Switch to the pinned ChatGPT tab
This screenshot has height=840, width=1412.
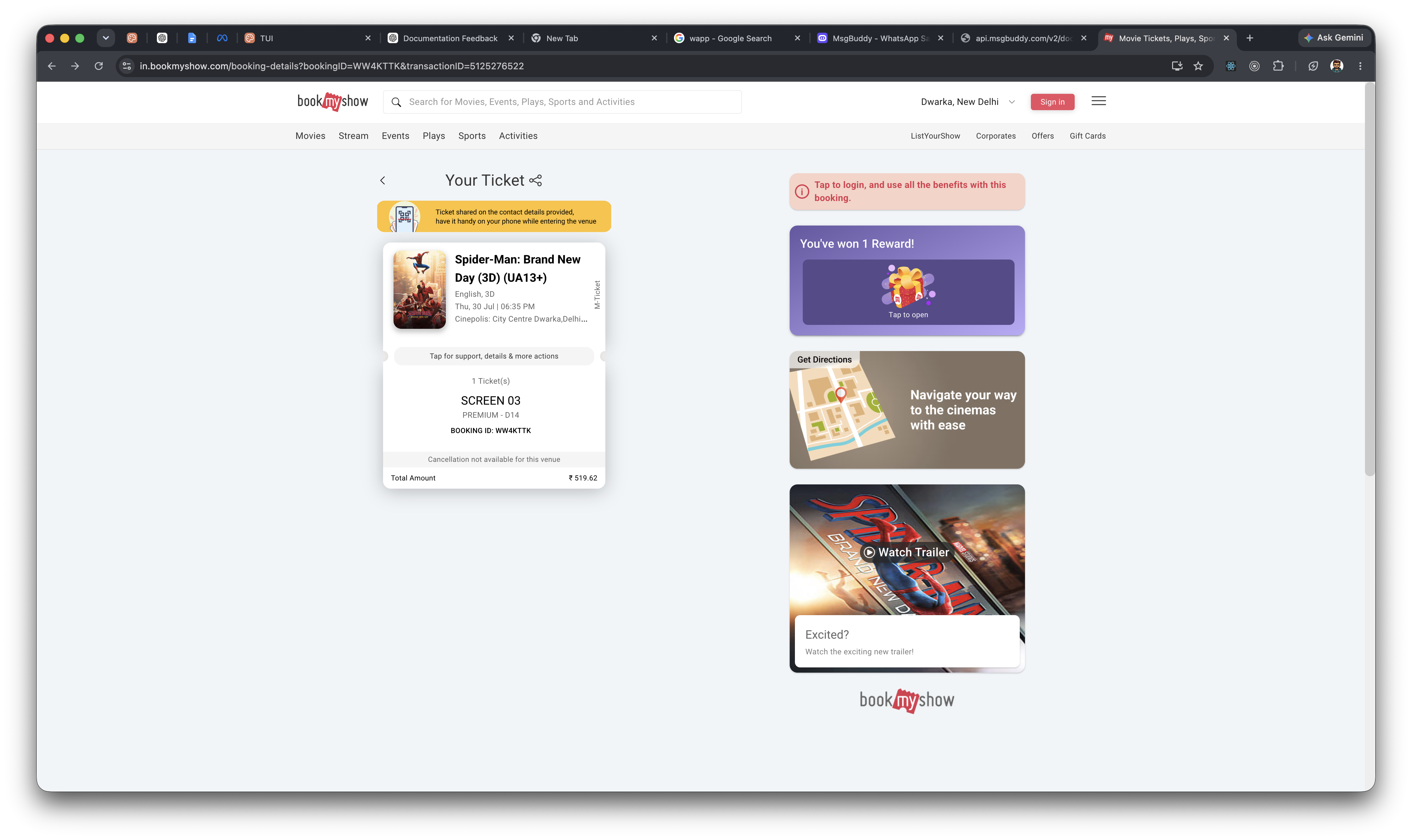click(162, 38)
